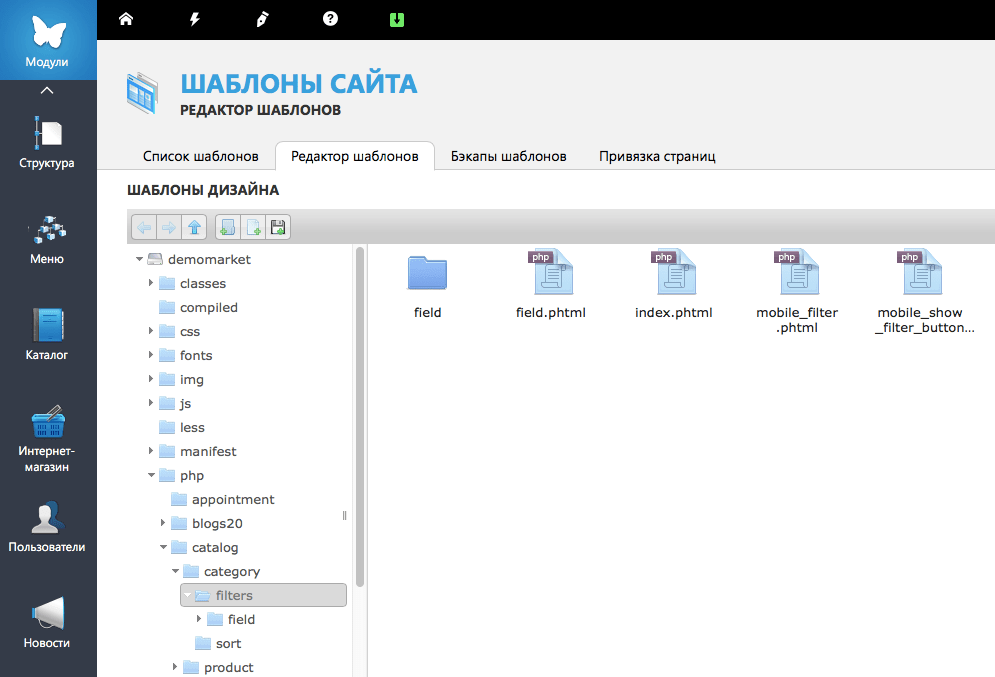Open the Структура module

47,143
